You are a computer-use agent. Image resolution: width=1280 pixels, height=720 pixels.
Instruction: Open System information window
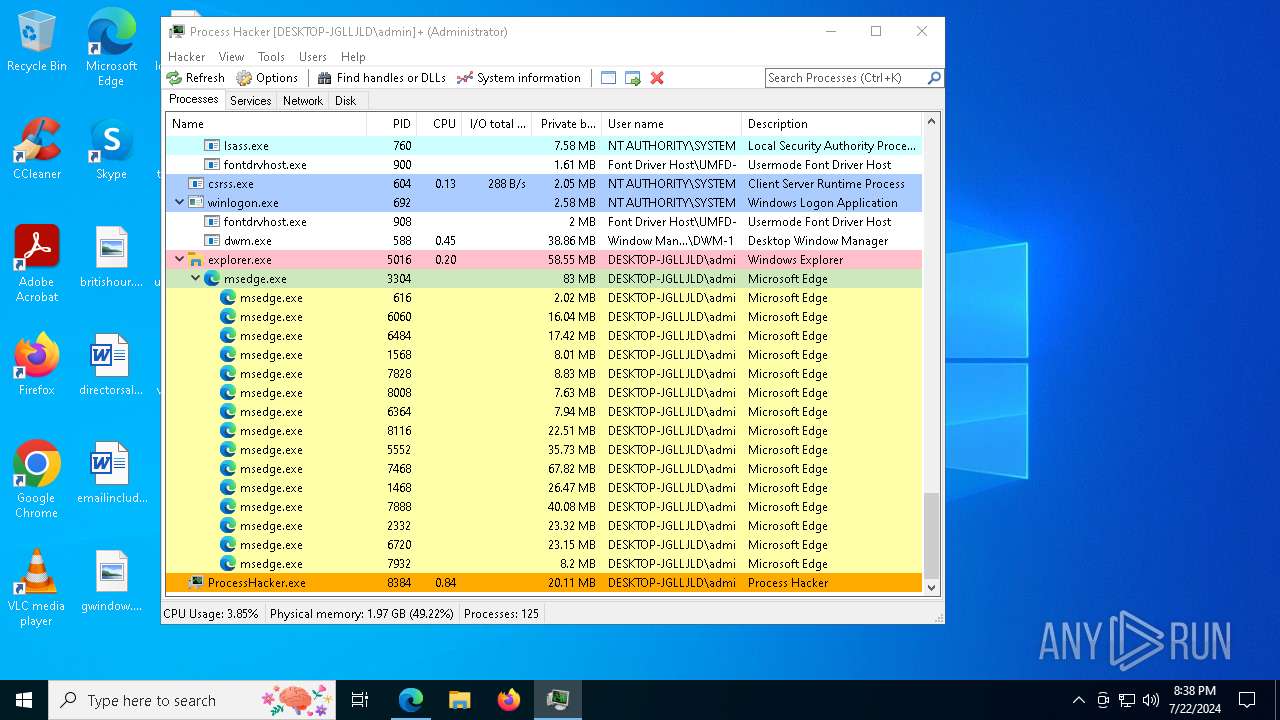518,78
